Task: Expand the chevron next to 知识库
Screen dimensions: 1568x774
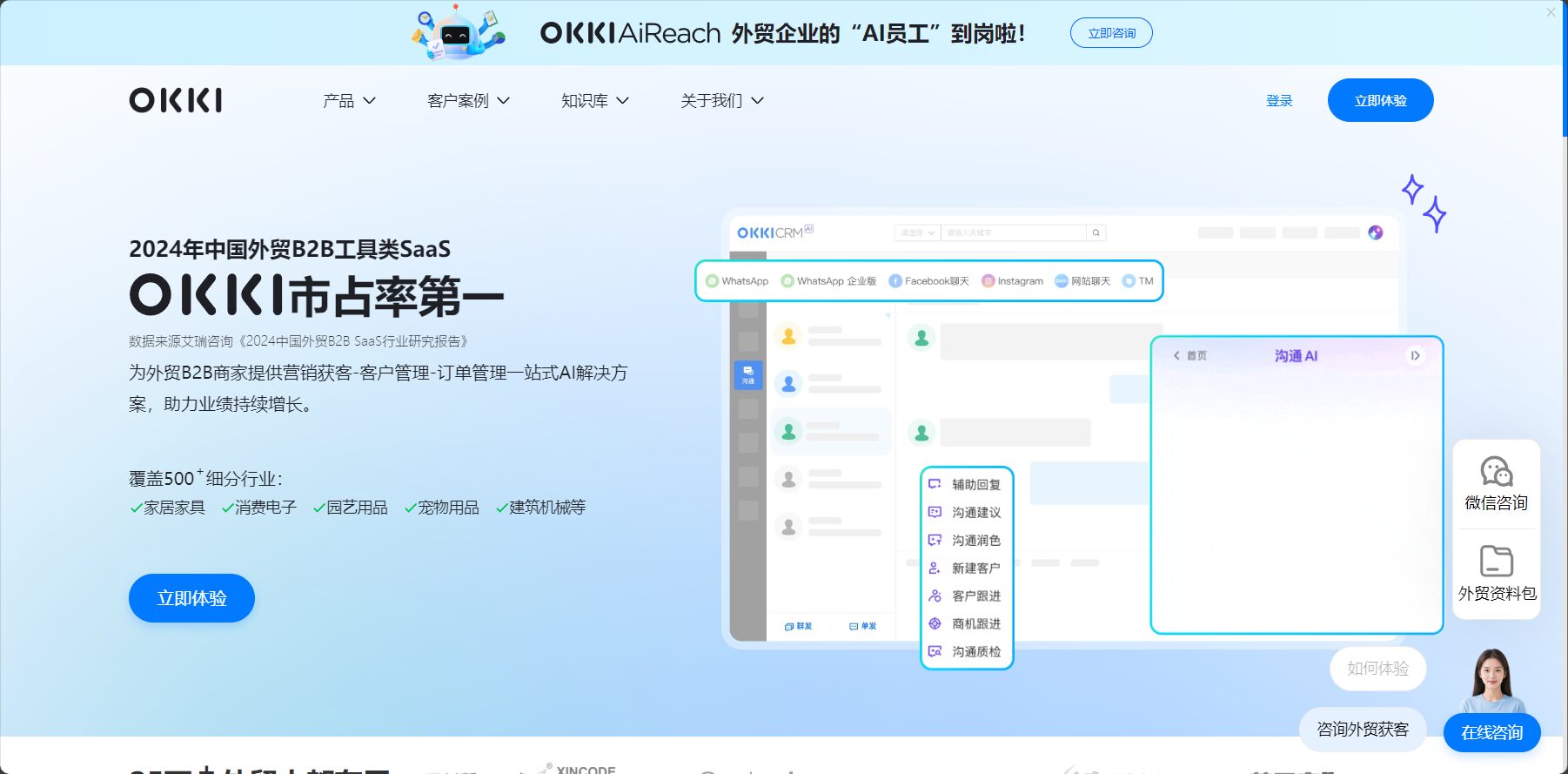Action: [622, 101]
